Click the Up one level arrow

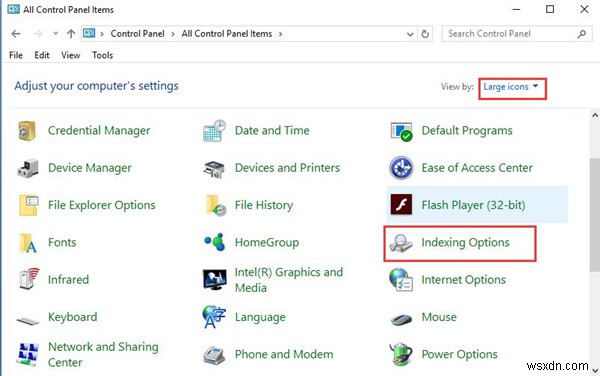tap(71, 34)
